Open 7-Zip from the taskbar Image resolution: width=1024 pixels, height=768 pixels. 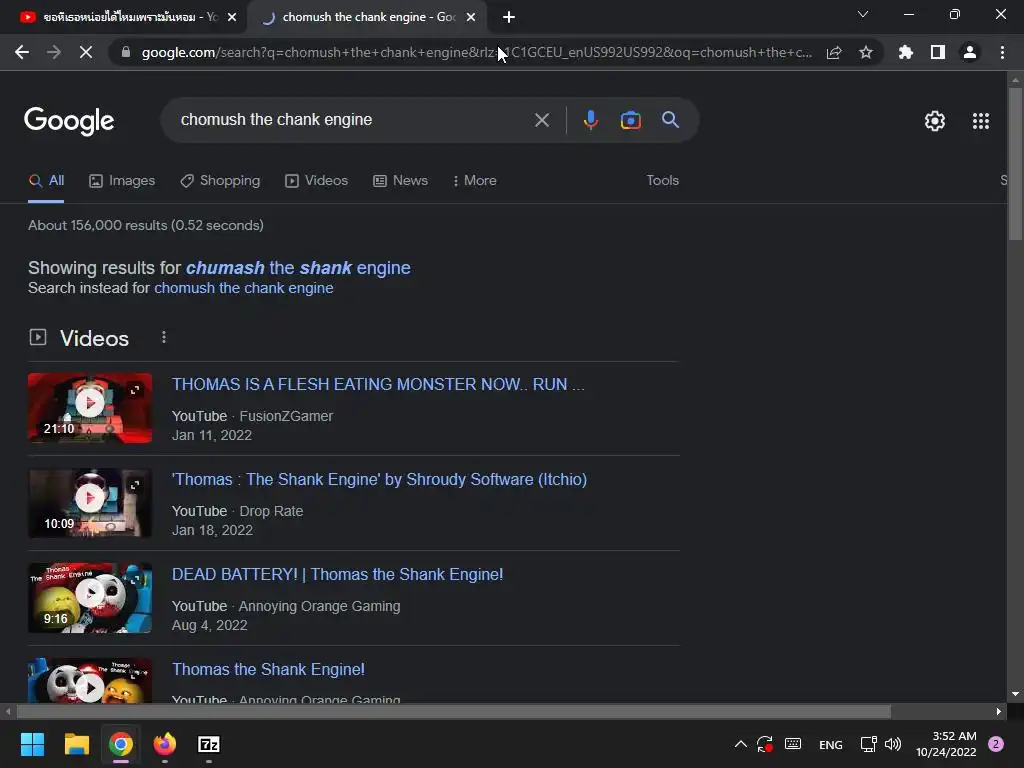click(x=209, y=744)
